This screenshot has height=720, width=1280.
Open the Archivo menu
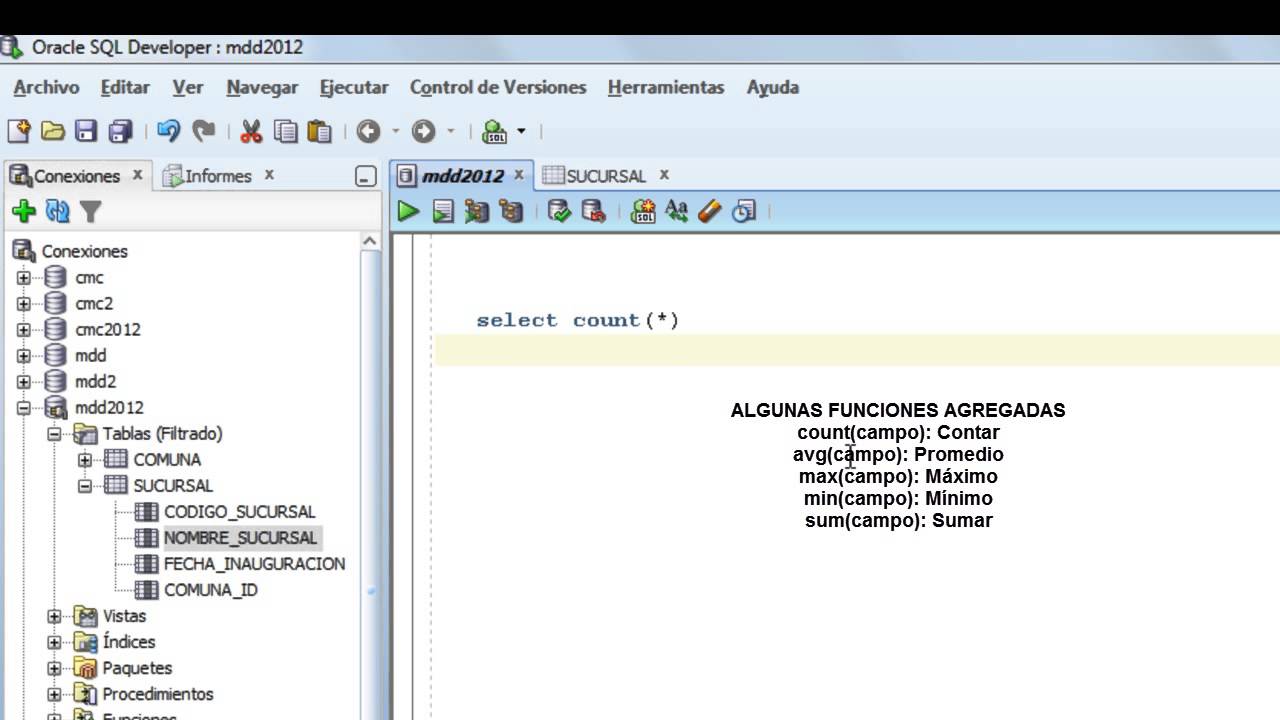coord(46,88)
